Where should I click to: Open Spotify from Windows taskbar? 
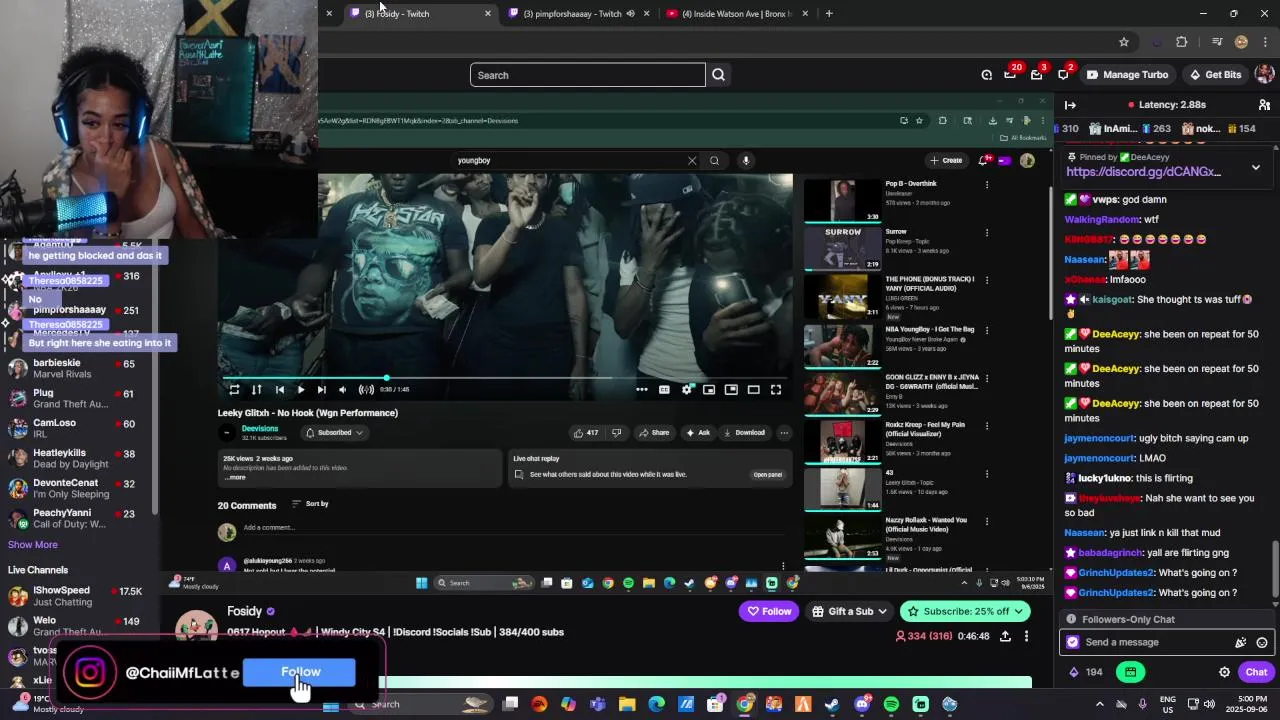pyautogui.click(x=891, y=705)
